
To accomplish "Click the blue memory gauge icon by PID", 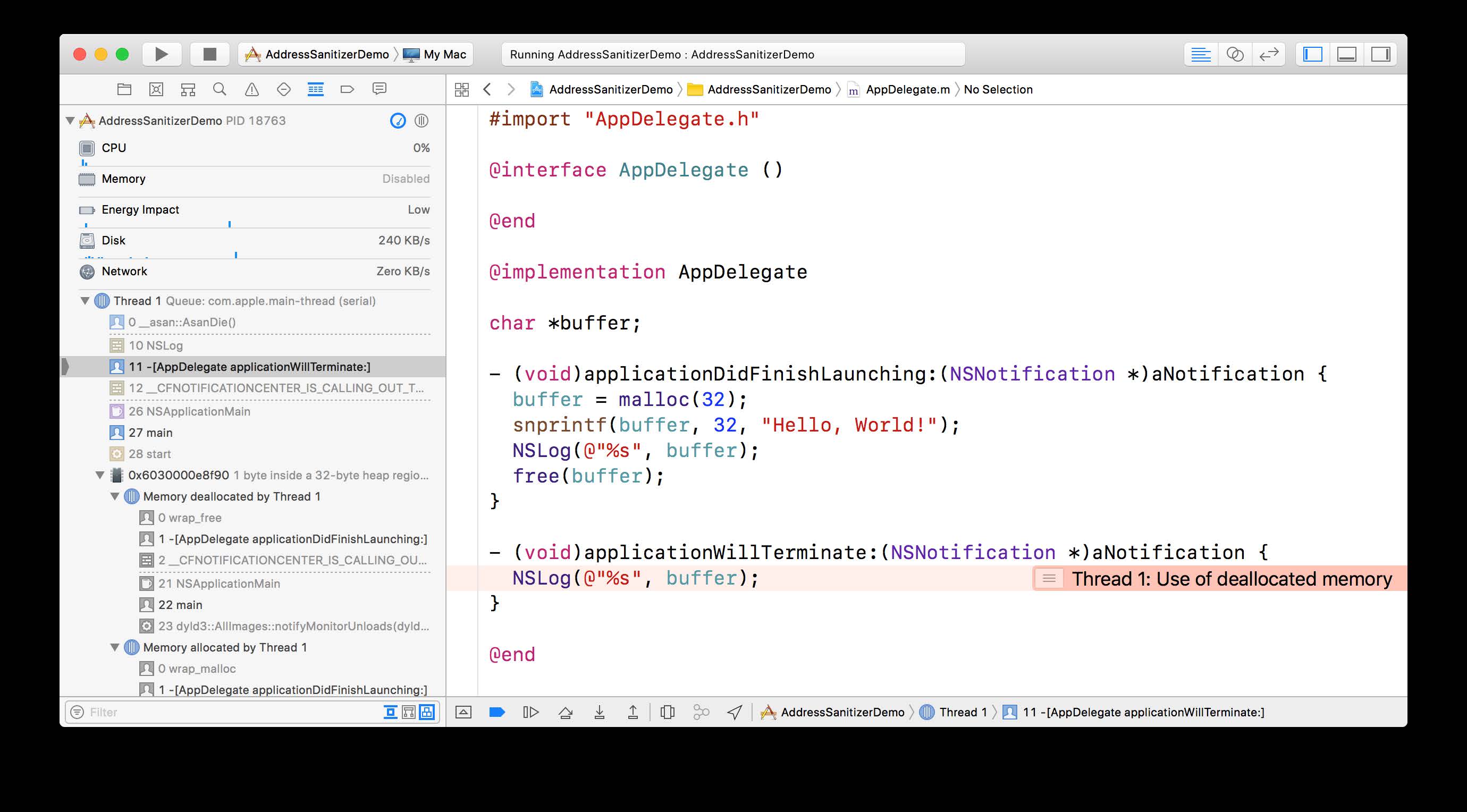I will (398, 121).
